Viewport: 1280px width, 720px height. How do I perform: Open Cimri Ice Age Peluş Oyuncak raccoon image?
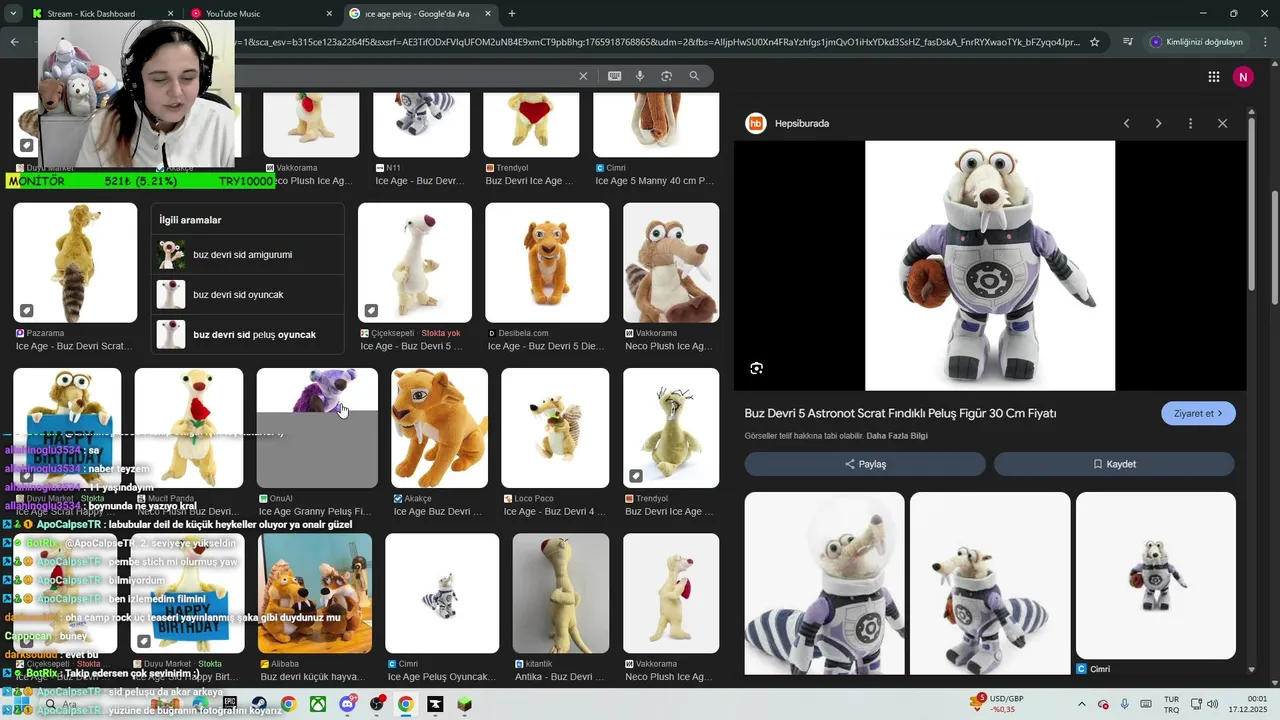point(442,593)
